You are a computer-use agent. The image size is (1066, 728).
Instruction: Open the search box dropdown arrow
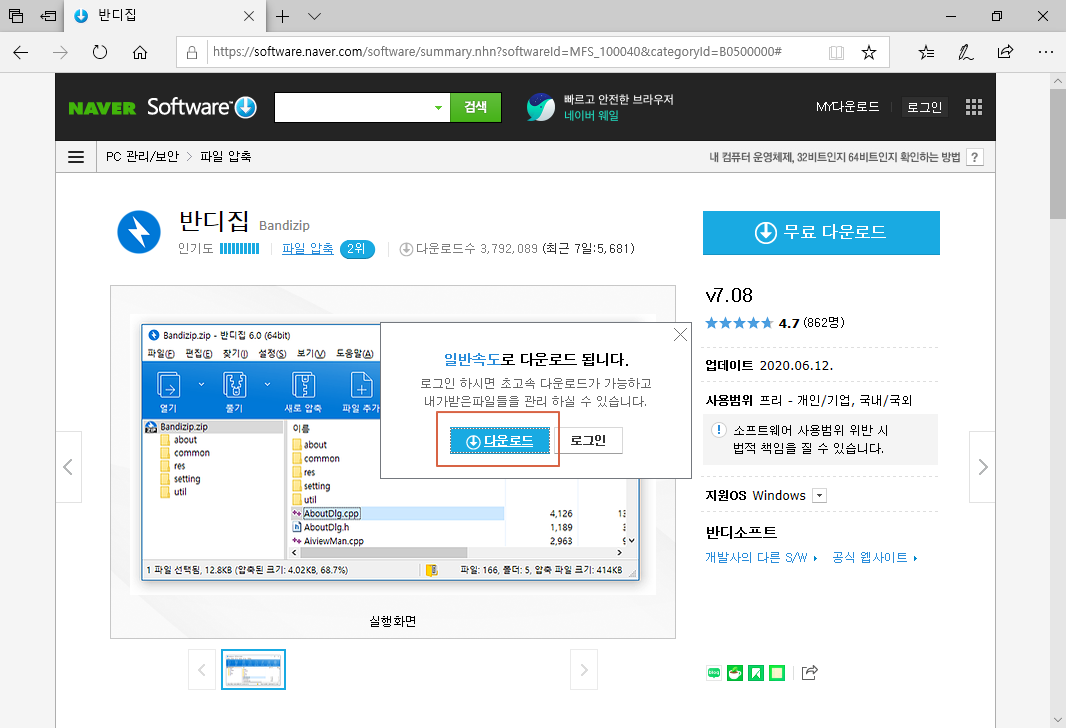pyautogui.click(x=439, y=107)
